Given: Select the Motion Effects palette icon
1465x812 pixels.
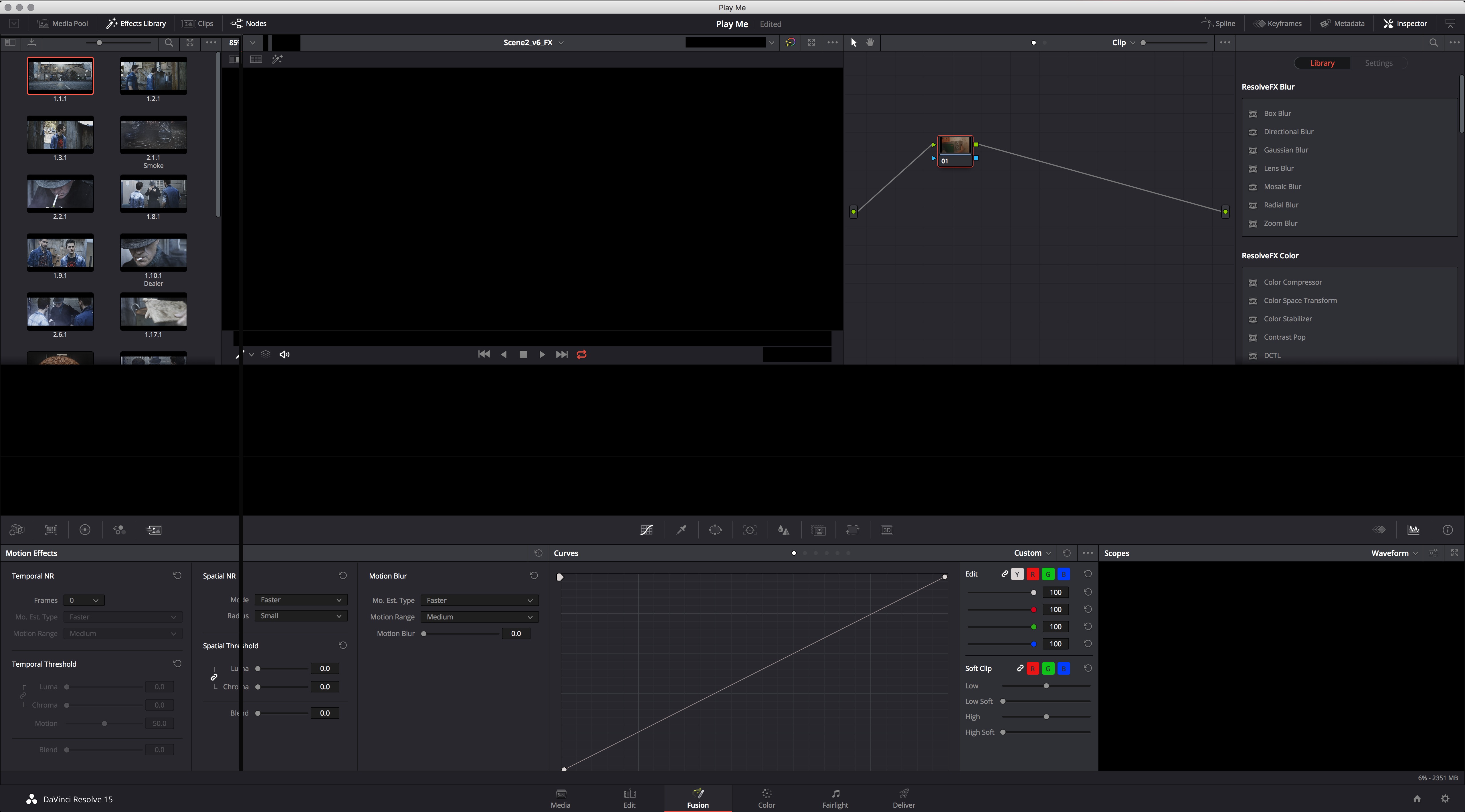Looking at the screenshot, I should (154, 530).
